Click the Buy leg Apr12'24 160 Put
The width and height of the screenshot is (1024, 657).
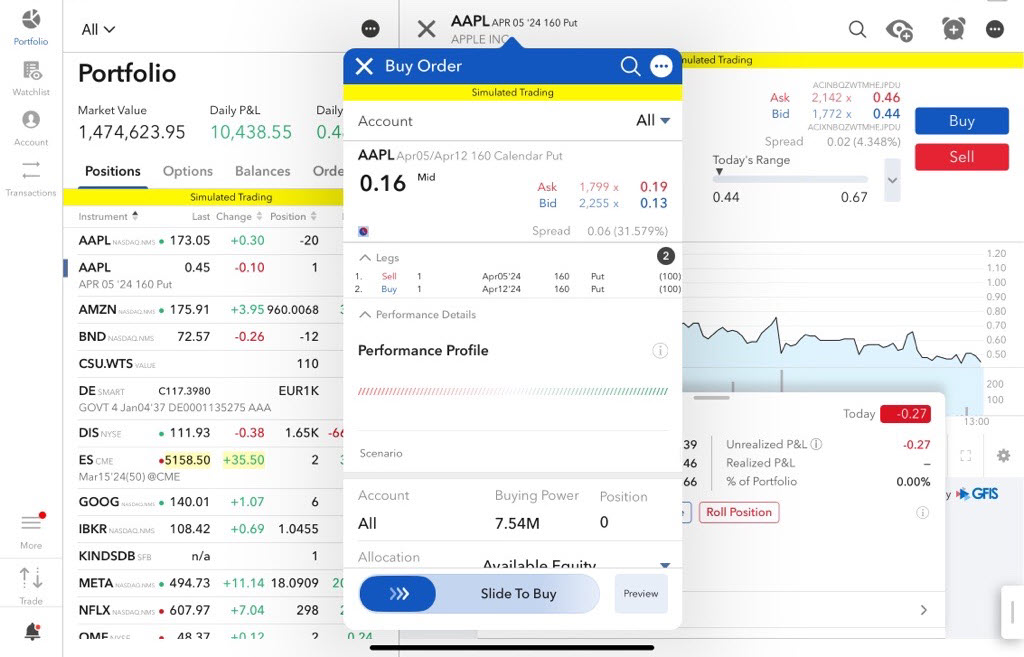coord(518,289)
